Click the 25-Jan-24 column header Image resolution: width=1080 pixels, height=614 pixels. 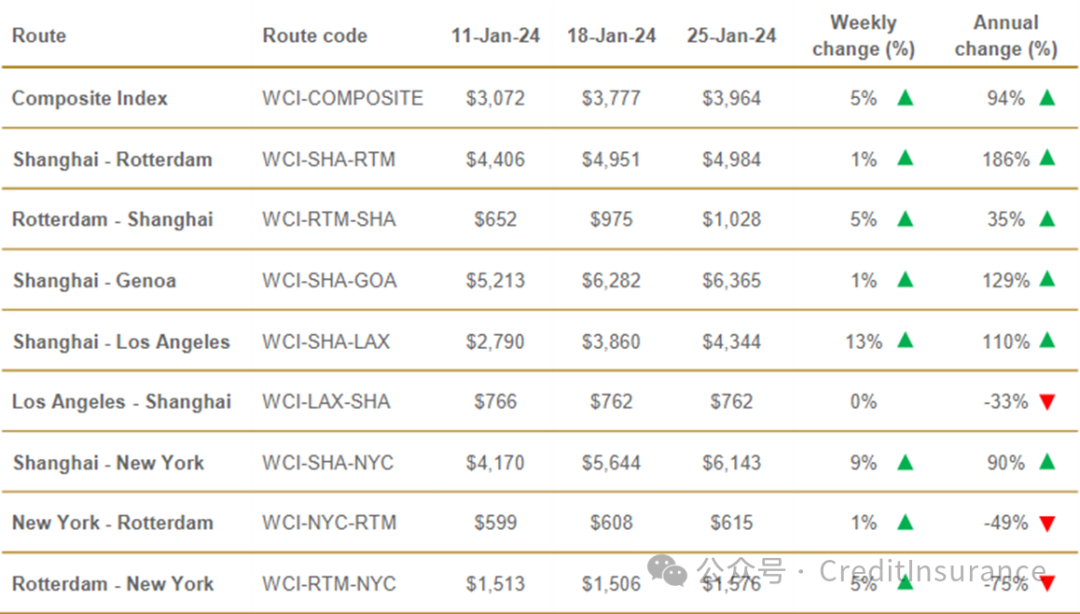pos(731,36)
